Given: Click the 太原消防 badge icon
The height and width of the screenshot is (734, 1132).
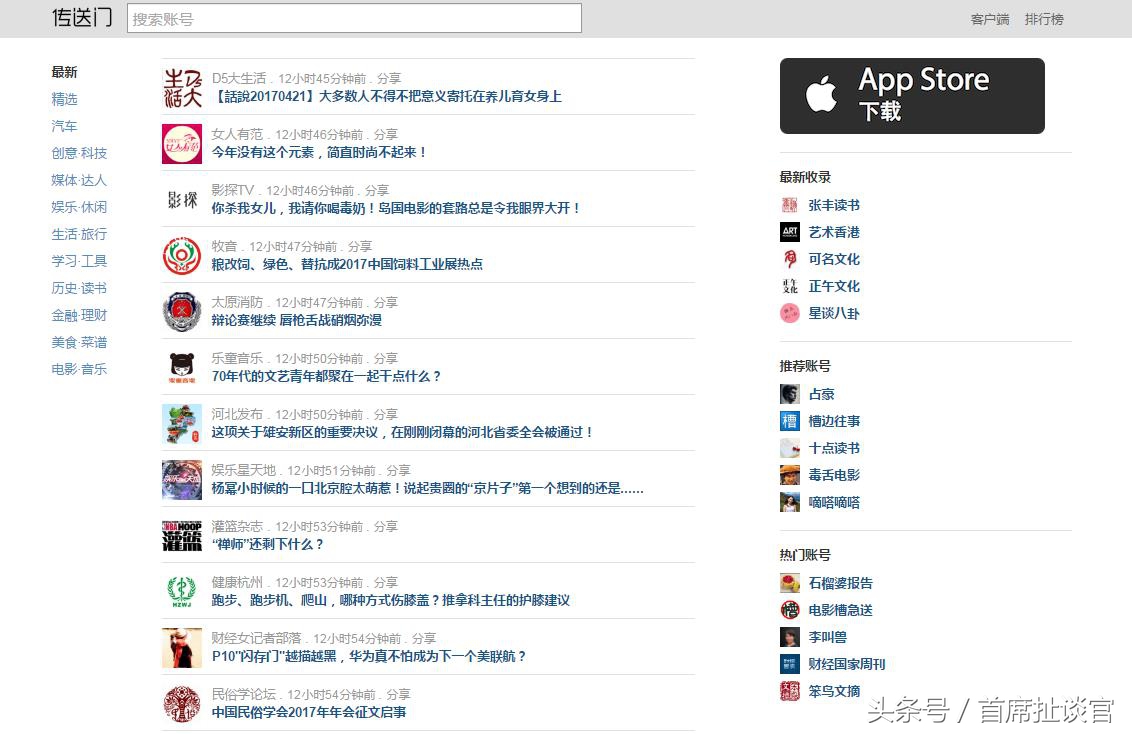Looking at the screenshot, I should click(181, 309).
